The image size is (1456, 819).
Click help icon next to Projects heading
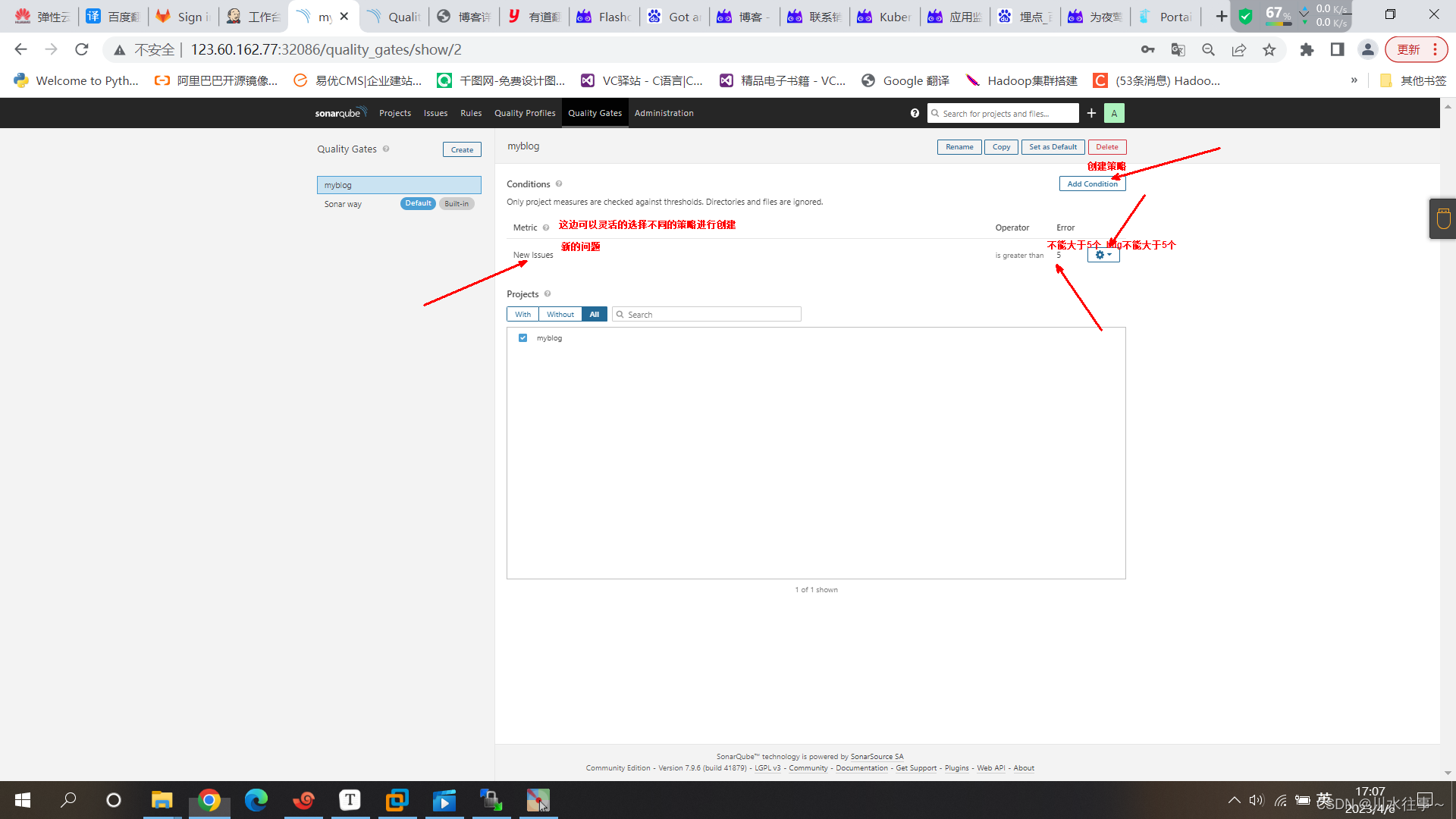[548, 294]
